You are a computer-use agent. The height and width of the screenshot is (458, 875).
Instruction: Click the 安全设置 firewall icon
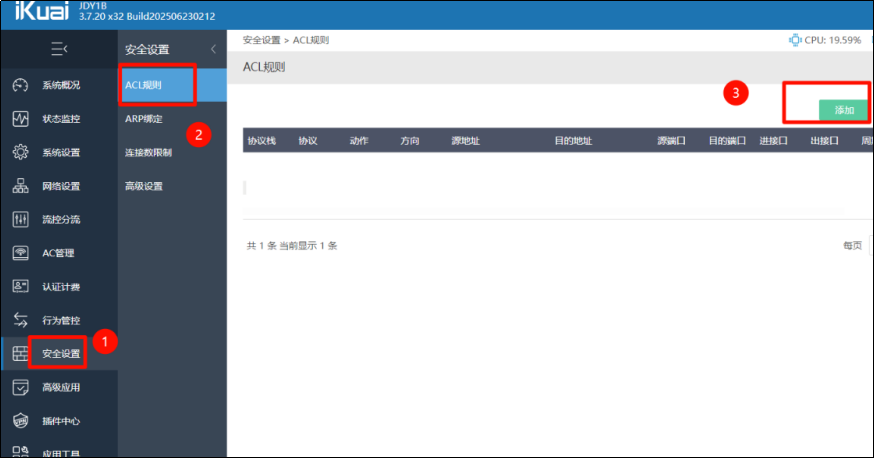[x=21, y=353]
